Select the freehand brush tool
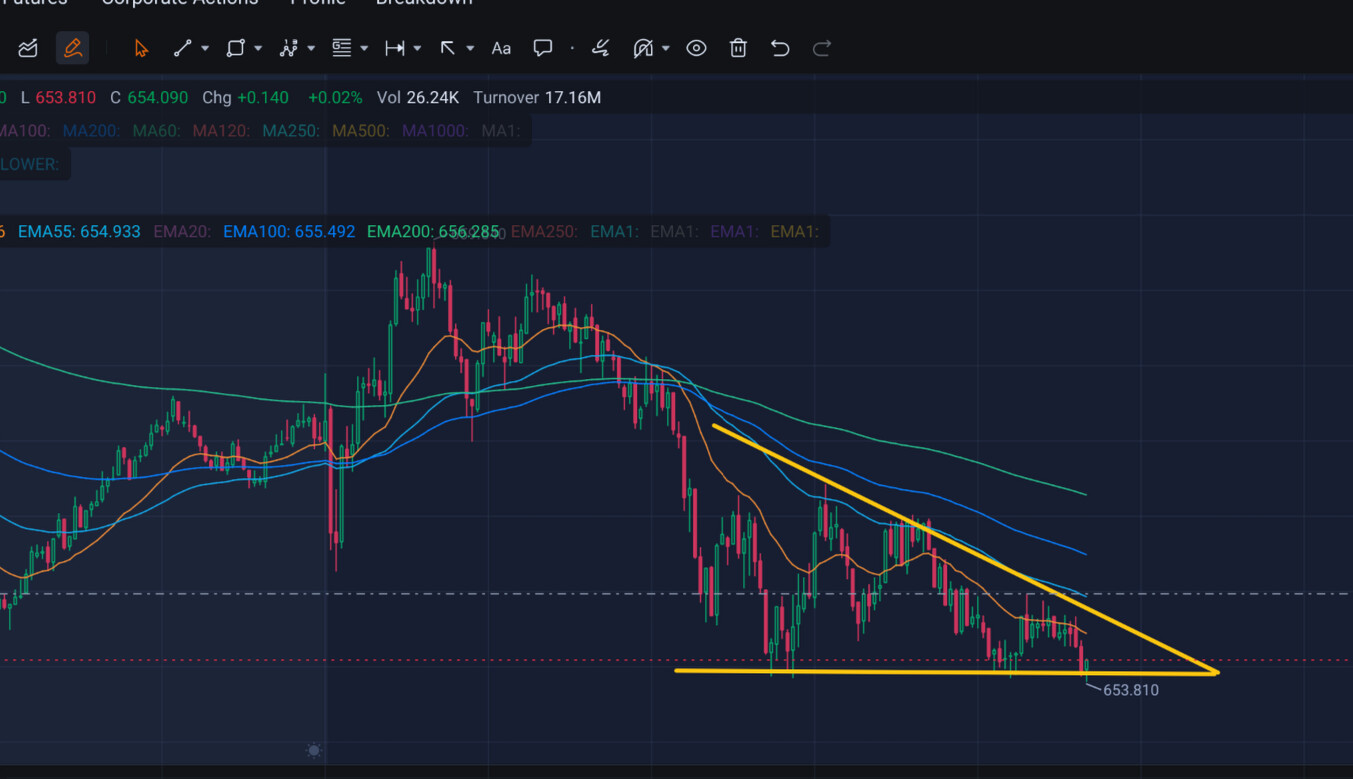 (x=600, y=48)
